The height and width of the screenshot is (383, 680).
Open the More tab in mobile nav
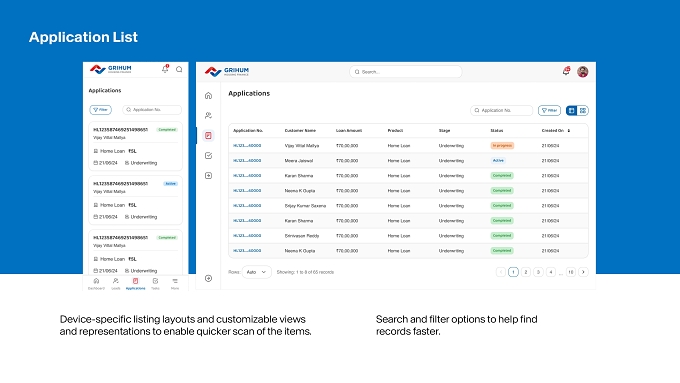[x=175, y=284]
